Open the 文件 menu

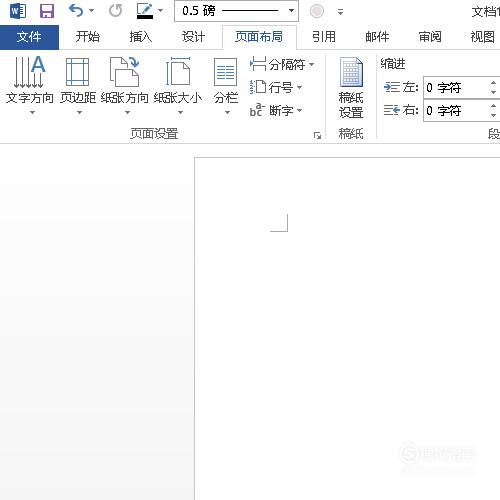[29, 37]
